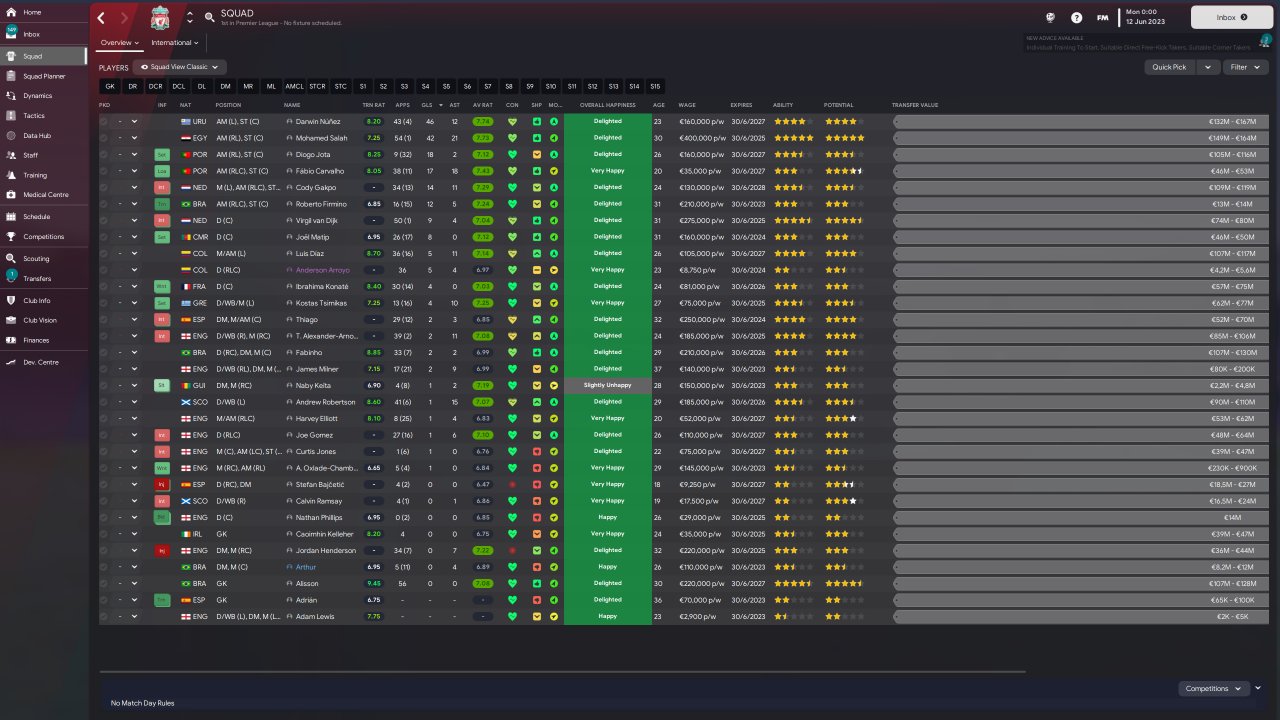Sort by OVERALL HAPPINESS column header
The image size is (1280, 720).
(x=607, y=105)
